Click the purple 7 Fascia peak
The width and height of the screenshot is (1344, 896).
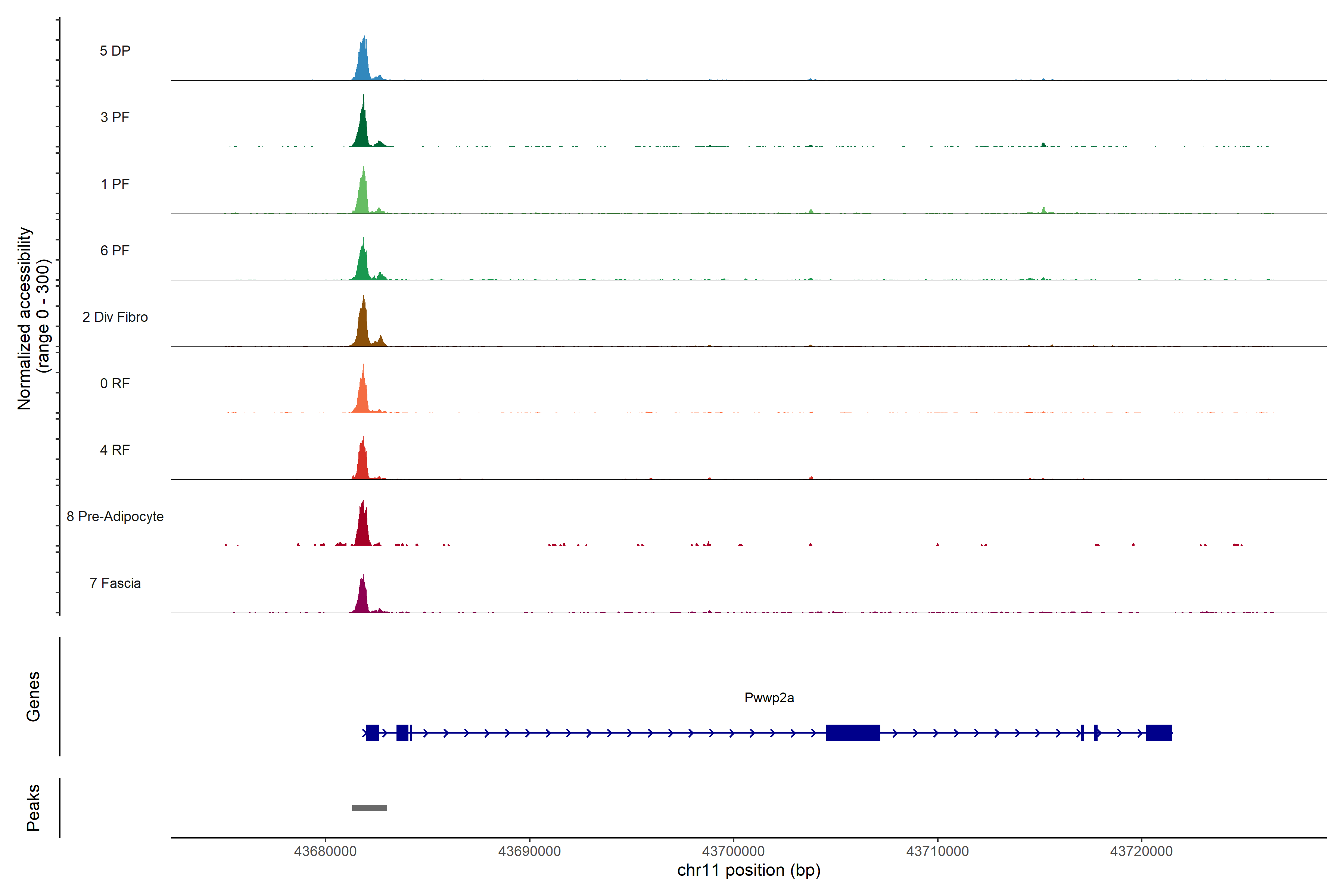click(362, 598)
